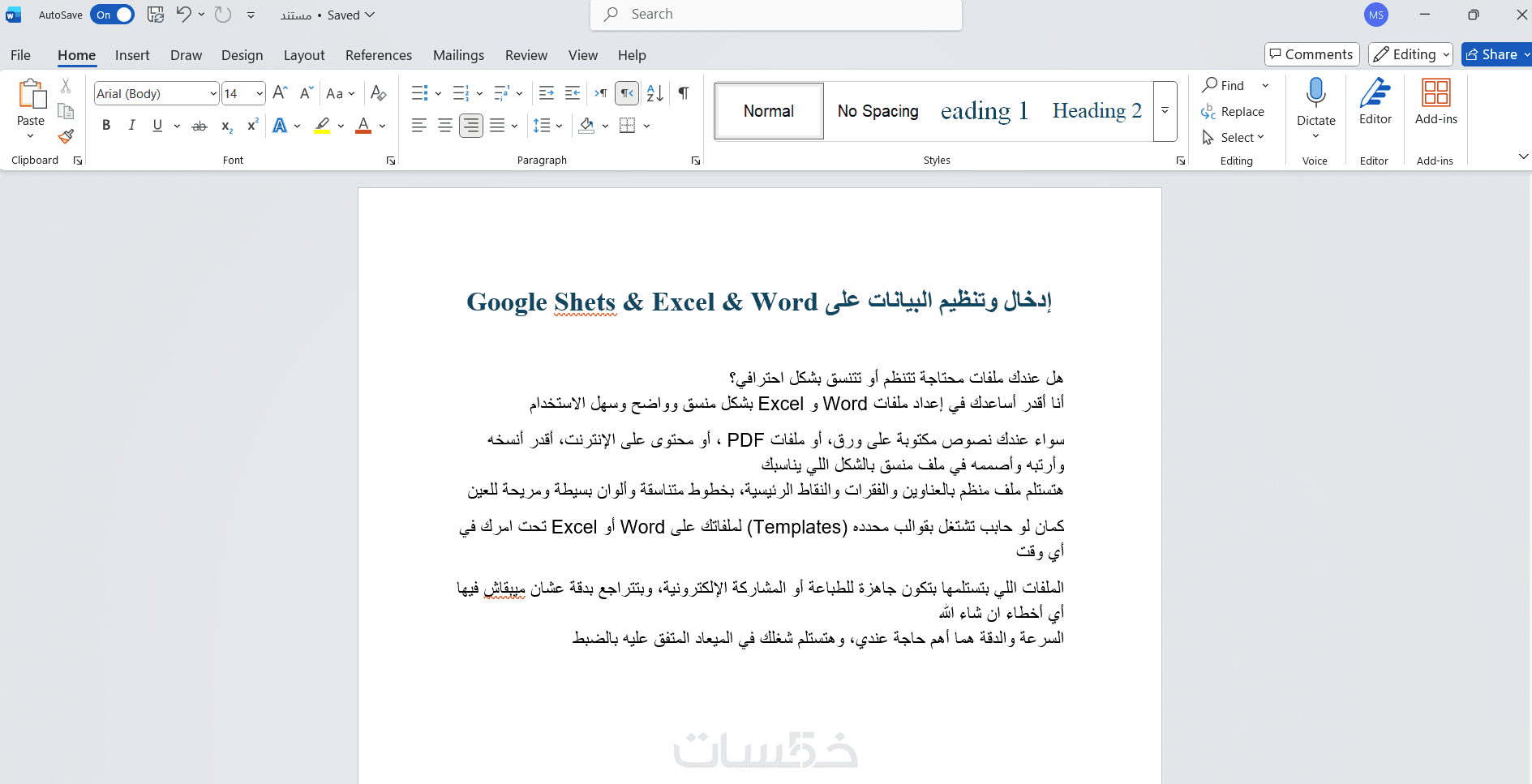Screen dimensions: 1532x784
Task: Apply borders to the selection
Action: (627, 126)
